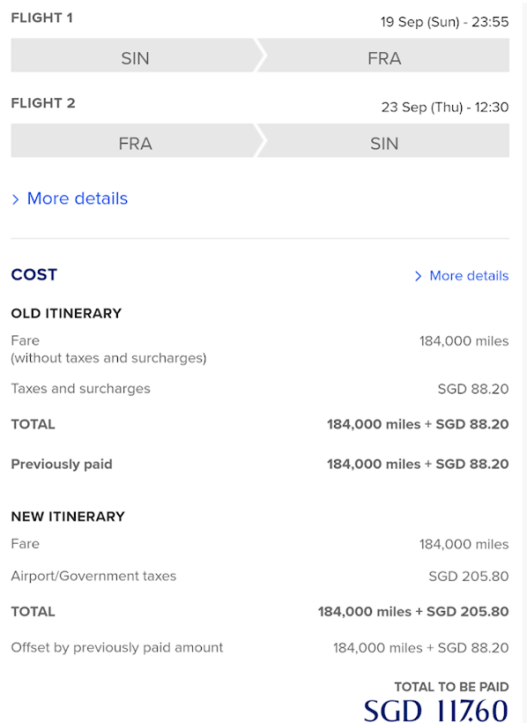Screen dimensions: 527x723
Task: Click Airport/Government taxes SGD 205.80 amount
Action: pyautogui.click(x=468, y=576)
